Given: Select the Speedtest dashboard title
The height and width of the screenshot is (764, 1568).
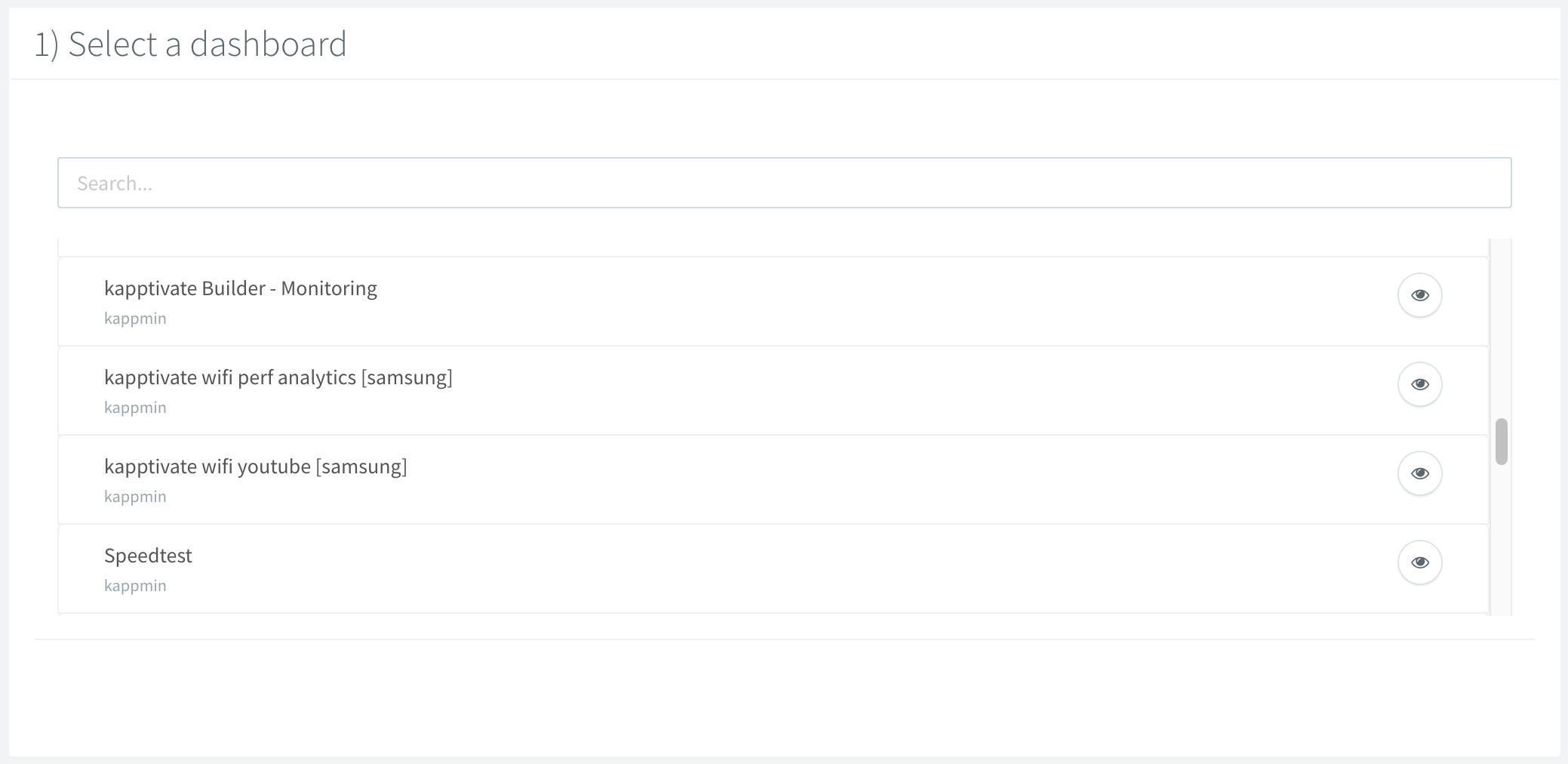Looking at the screenshot, I should (148, 556).
